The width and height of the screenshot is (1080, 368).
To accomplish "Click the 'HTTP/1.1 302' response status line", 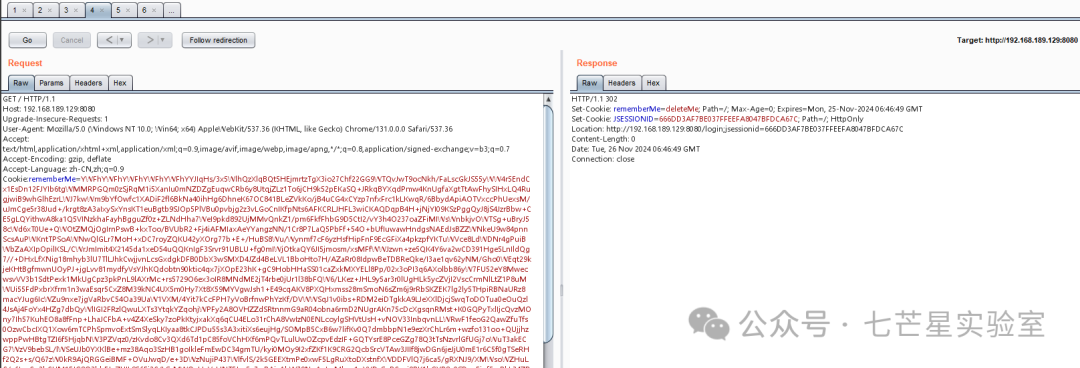I will click(x=594, y=99).
